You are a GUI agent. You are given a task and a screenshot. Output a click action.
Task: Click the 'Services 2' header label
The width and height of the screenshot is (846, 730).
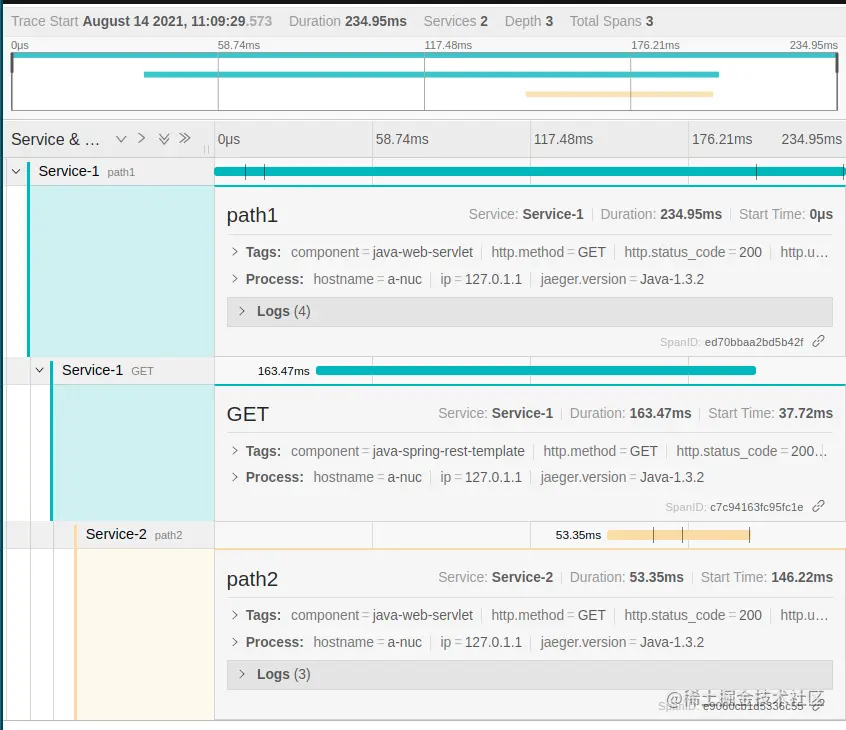[455, 21]
